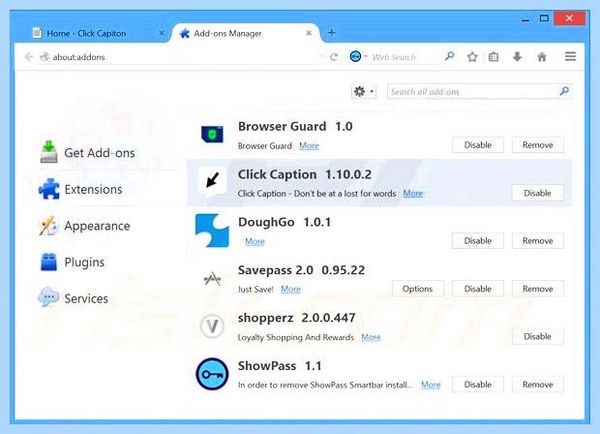
Task: Open More link for ShowPass
Action: pyautogui.click(x=431, y=385)
